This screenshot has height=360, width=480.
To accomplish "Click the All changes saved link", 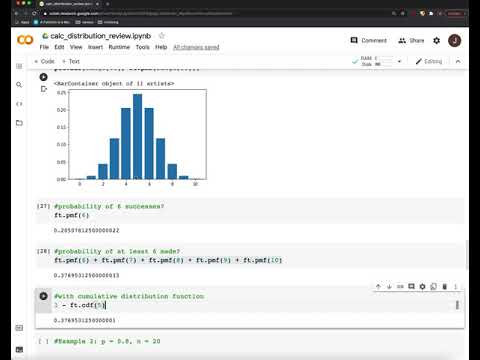I will [196, 47].
